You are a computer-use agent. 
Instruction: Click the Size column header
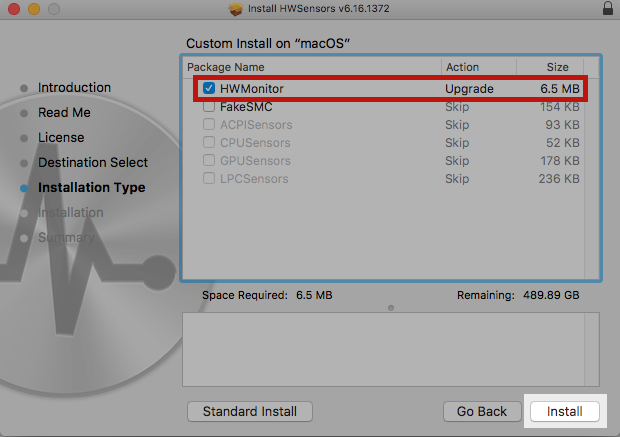557,67
